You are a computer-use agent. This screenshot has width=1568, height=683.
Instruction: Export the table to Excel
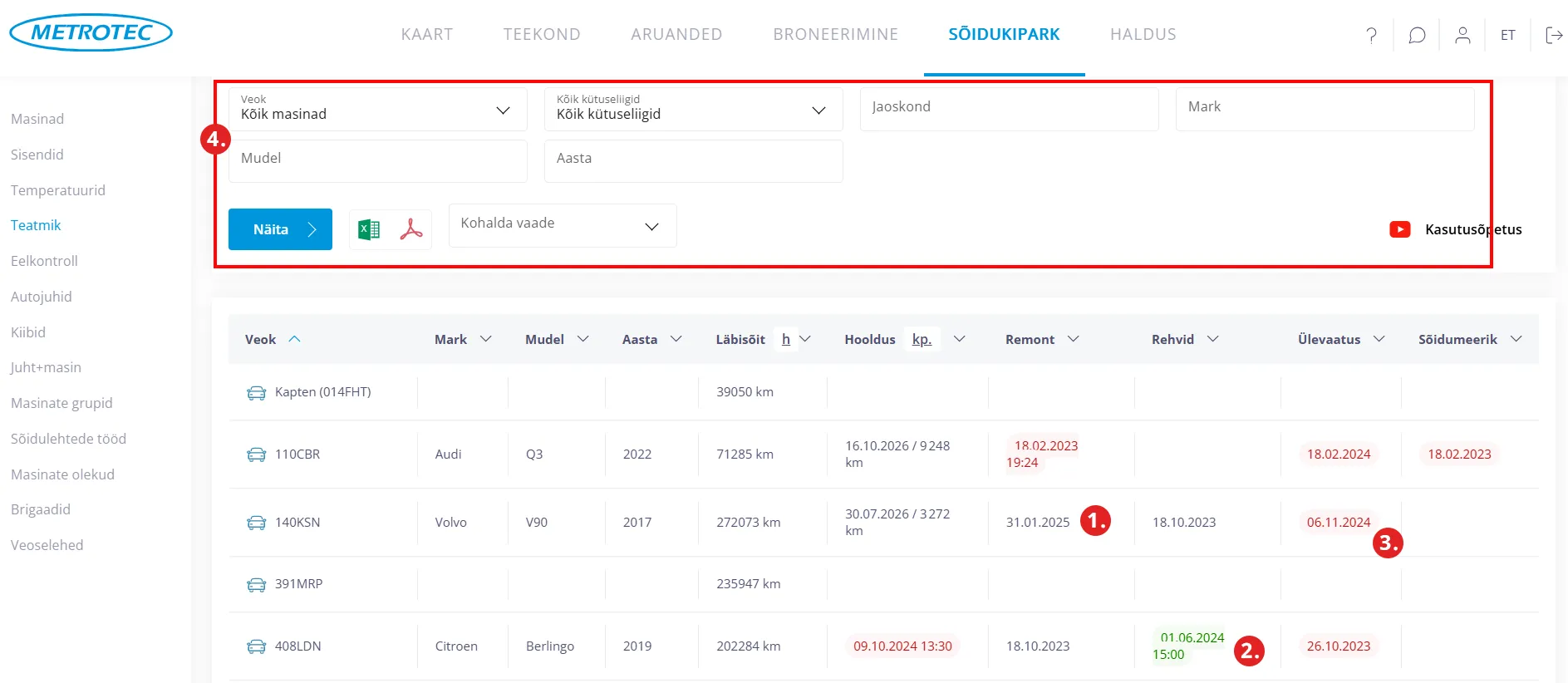(369, 229)
